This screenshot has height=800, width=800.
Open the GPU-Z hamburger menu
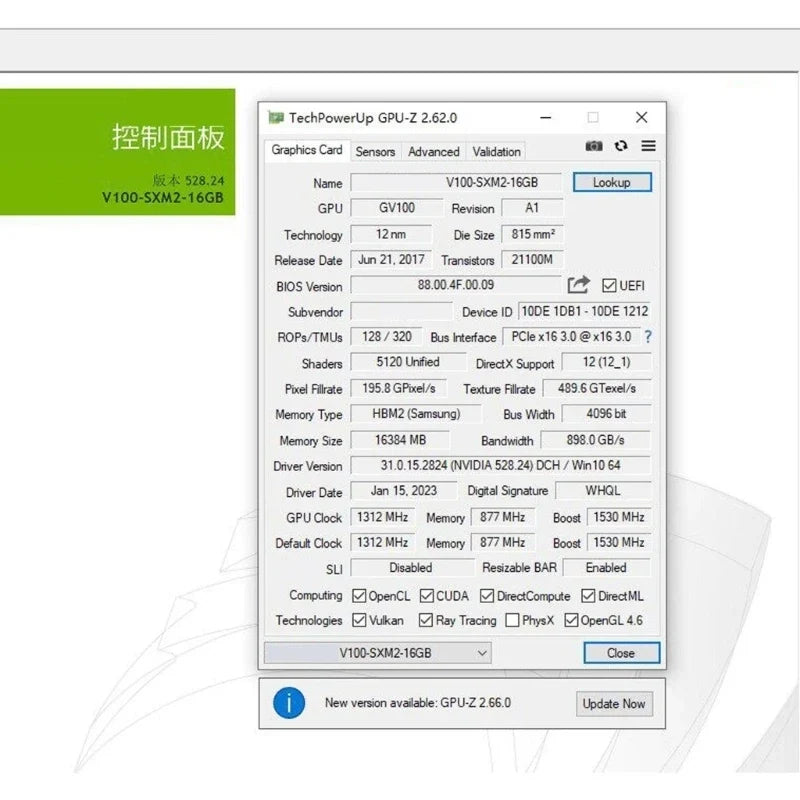point(648,146)
